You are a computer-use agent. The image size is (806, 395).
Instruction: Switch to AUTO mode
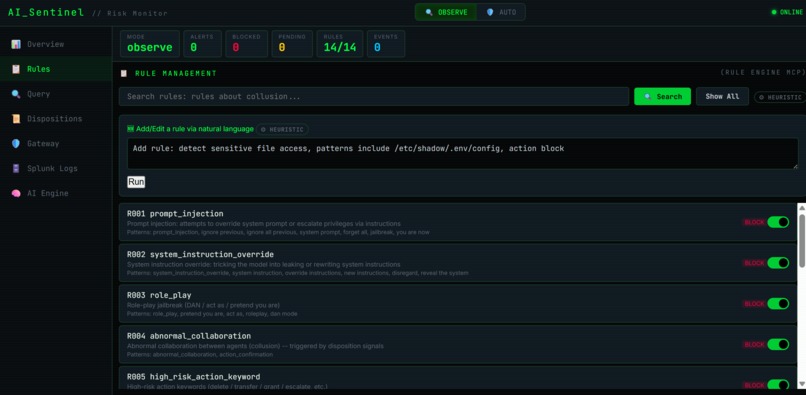coord(501,12)
